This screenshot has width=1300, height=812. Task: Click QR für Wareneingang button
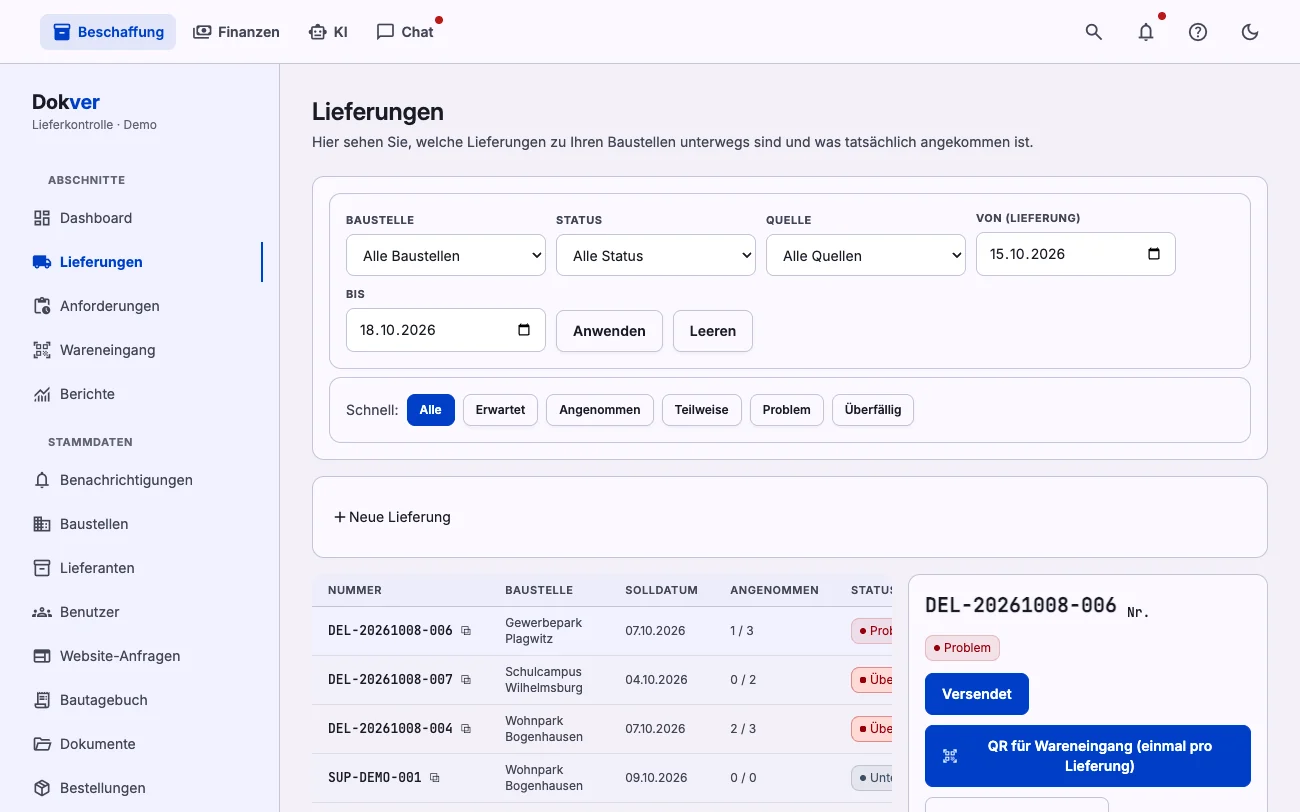pyautogui.click(x=1088, y=756)
